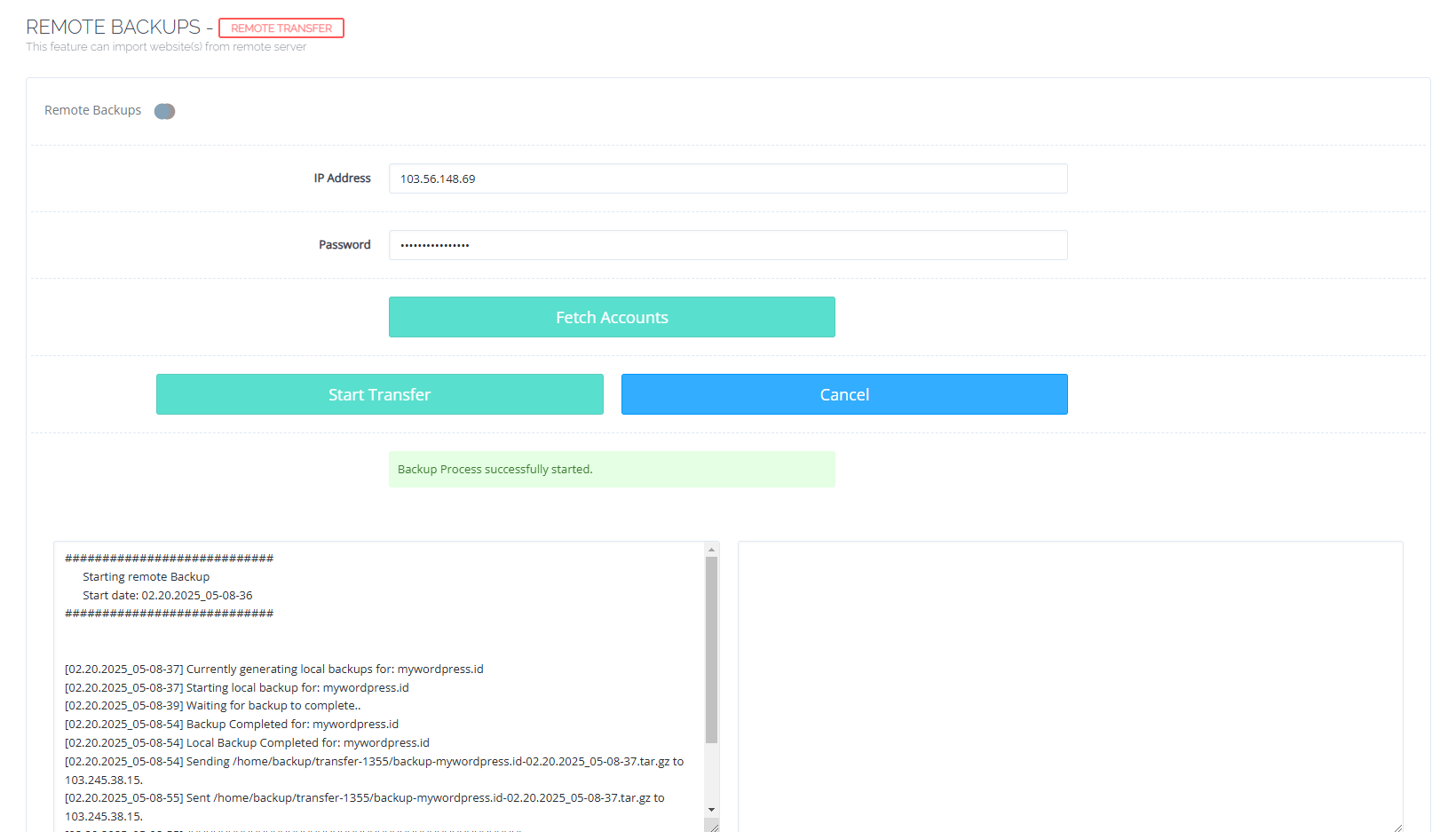
Task: Edit the IP address 103.56.148.69
Action: pyautogui.click(x=728, y=178)
